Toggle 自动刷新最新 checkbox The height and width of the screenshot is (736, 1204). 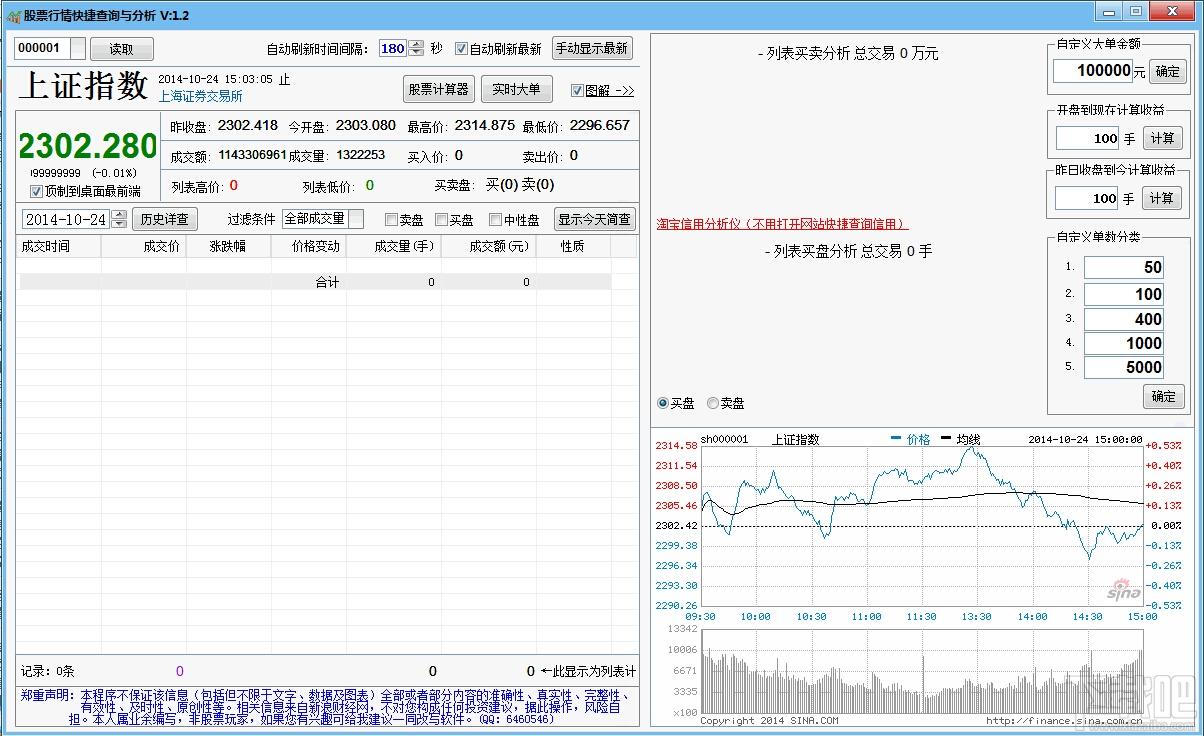[x=462, y=48]
